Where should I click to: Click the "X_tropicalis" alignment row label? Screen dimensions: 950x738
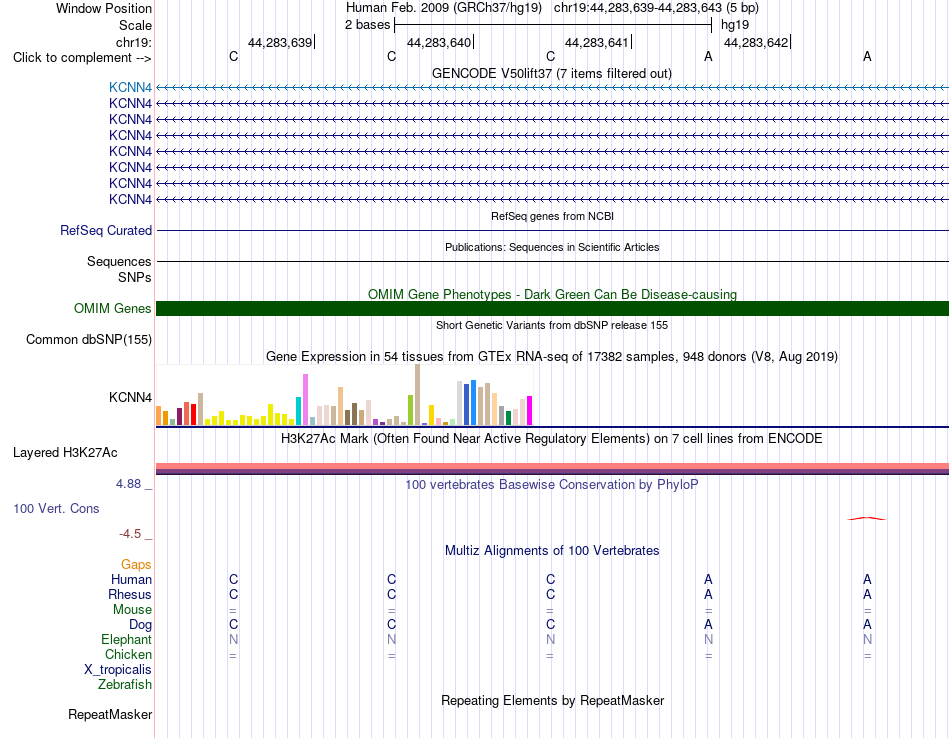tap(118, 670)
